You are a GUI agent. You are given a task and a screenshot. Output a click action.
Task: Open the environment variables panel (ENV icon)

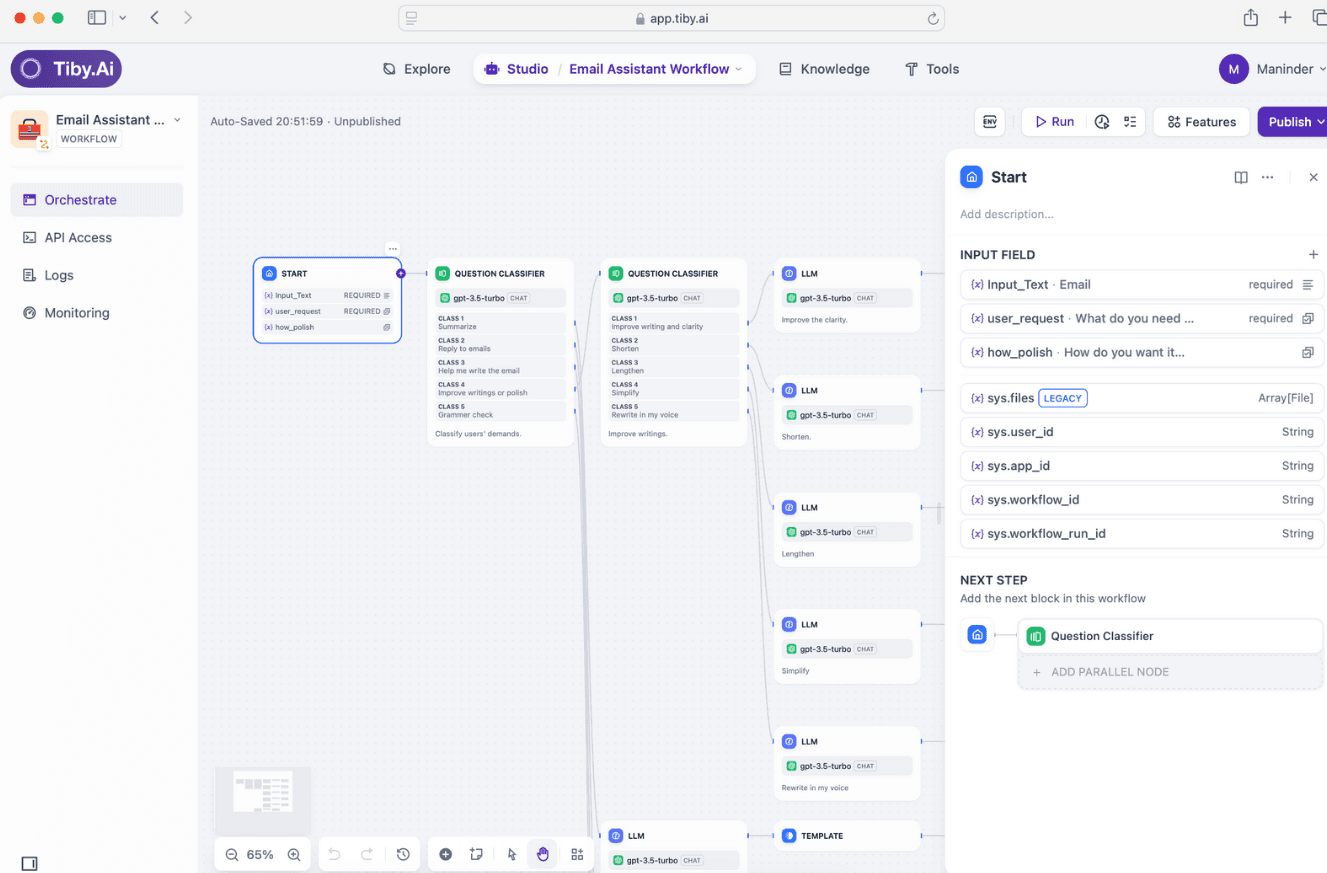point(990,121)
